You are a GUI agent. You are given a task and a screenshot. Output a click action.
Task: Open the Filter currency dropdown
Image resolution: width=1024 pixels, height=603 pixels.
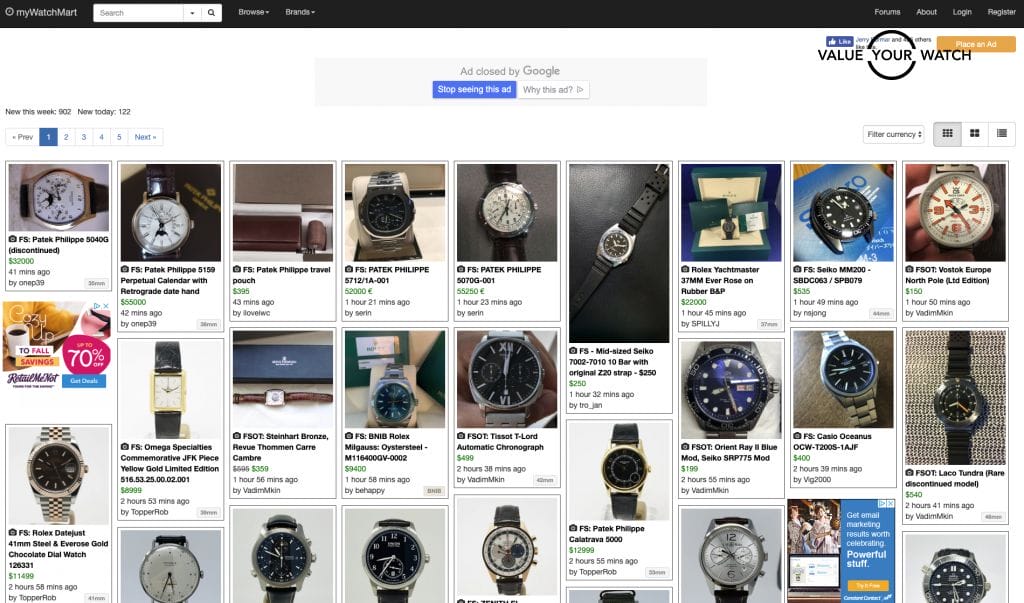point(894,134)
